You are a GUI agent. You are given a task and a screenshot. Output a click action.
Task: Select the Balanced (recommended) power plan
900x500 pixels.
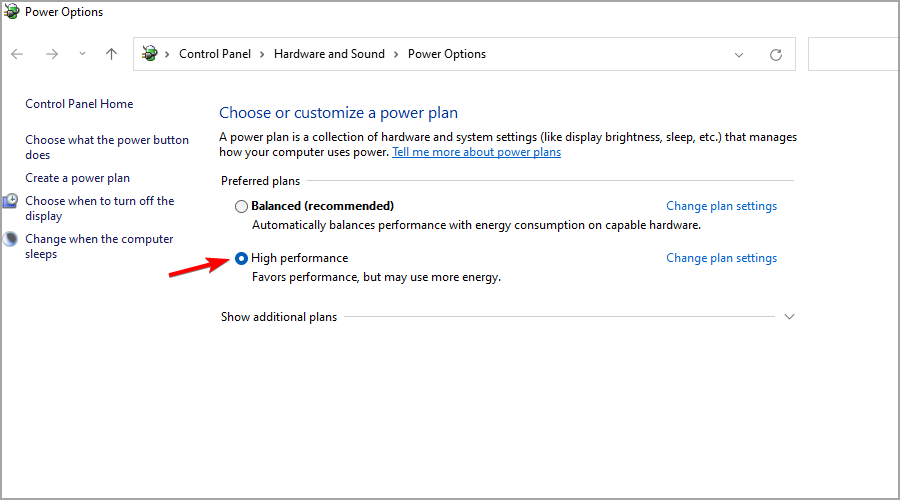pos(241,206)
